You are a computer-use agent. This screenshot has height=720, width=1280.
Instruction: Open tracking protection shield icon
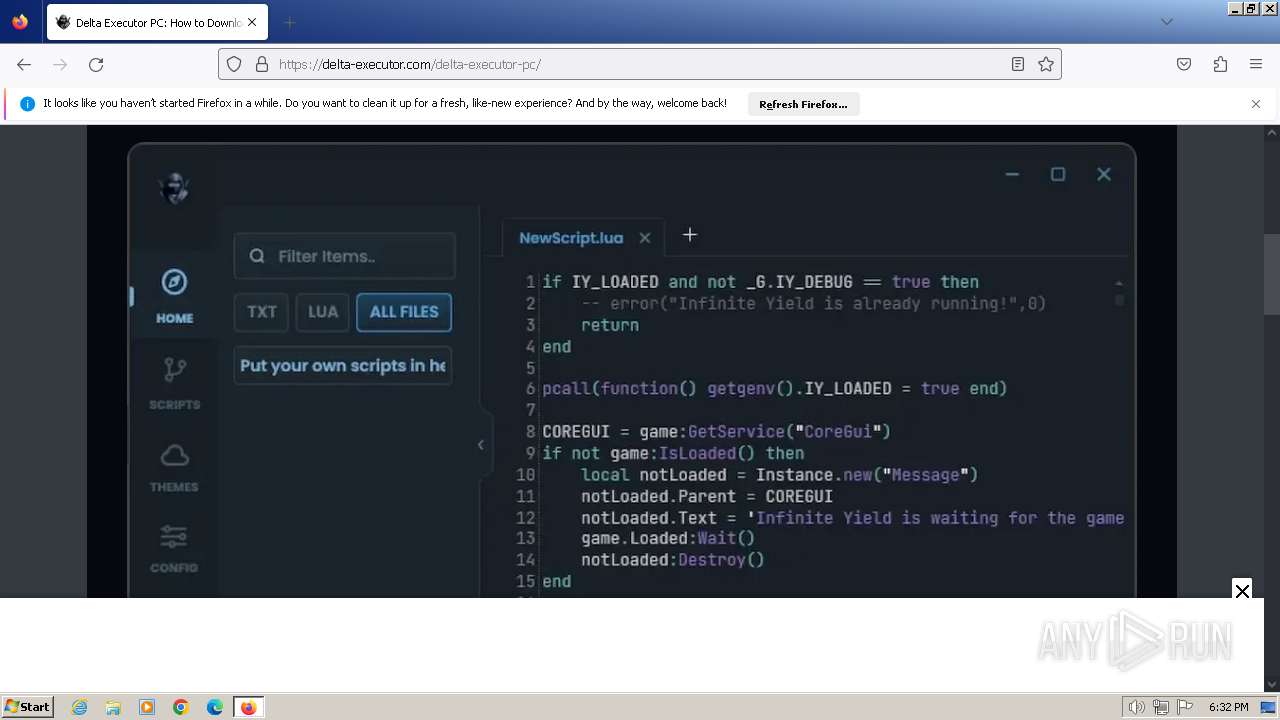point(234,64)
